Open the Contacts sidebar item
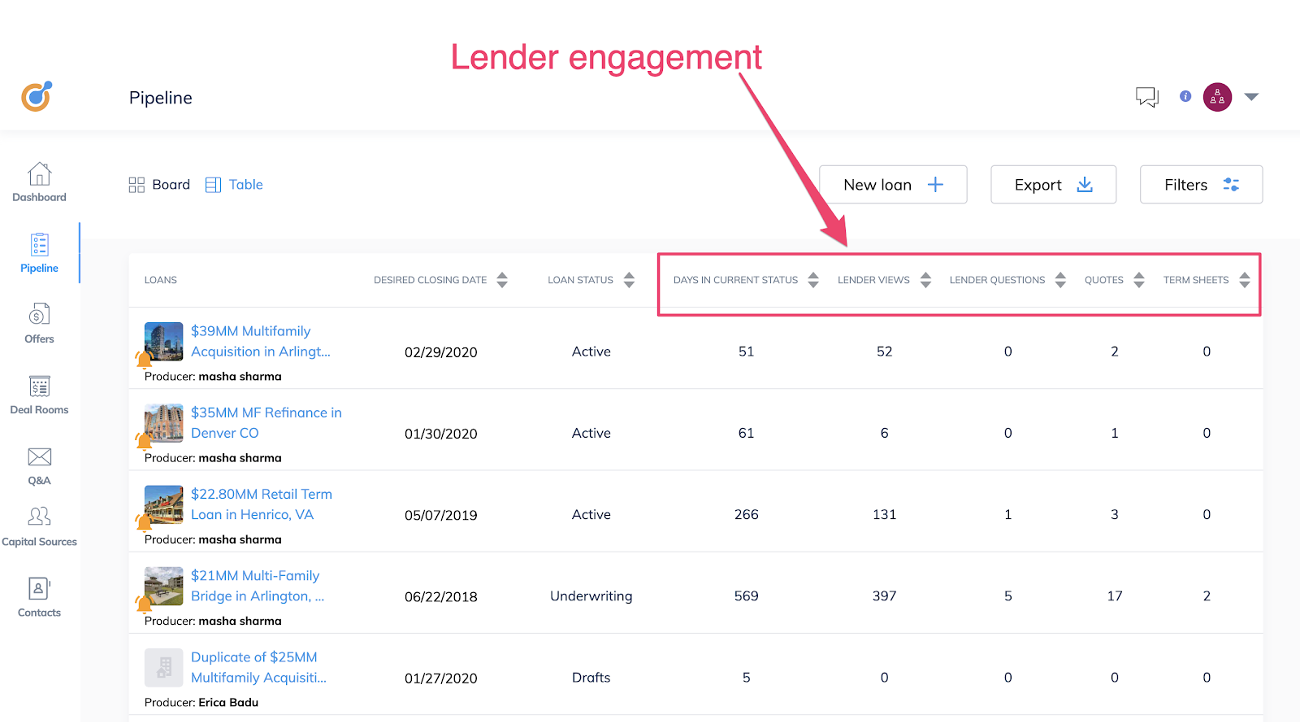1300x722 pixels. (39, 598)
